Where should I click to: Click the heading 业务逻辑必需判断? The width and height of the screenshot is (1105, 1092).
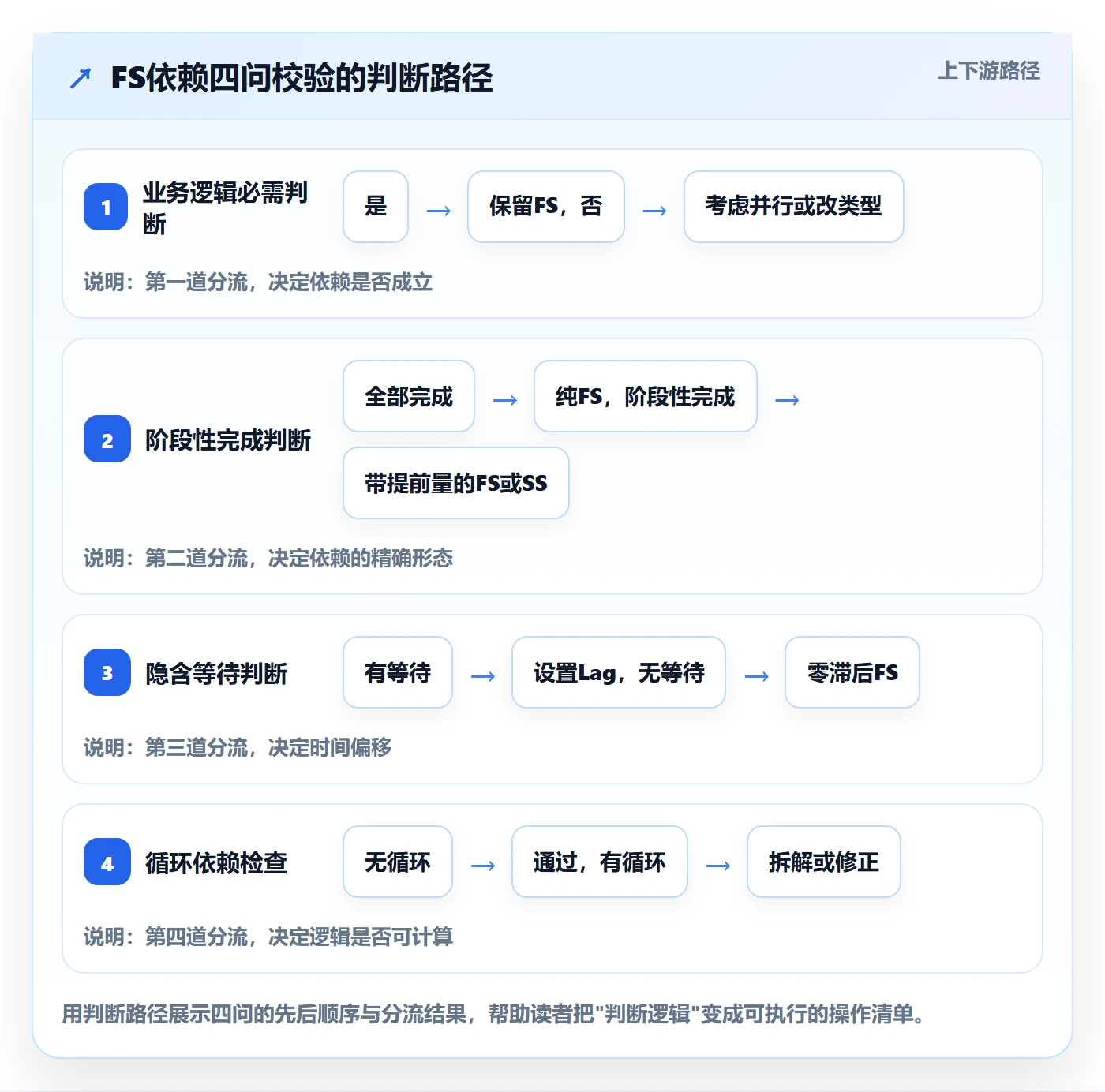pyautogui.click(x=226, y=208)
